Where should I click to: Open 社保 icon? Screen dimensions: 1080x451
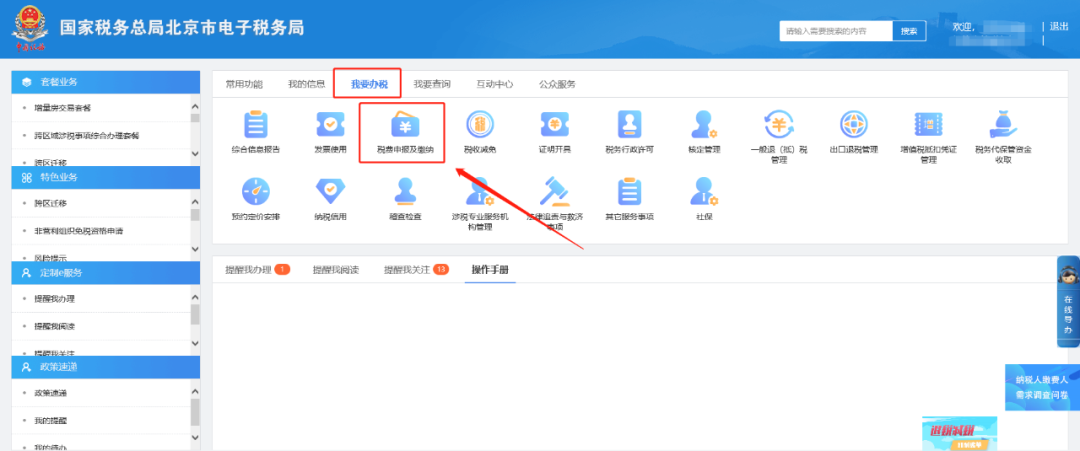coord(704,192)
